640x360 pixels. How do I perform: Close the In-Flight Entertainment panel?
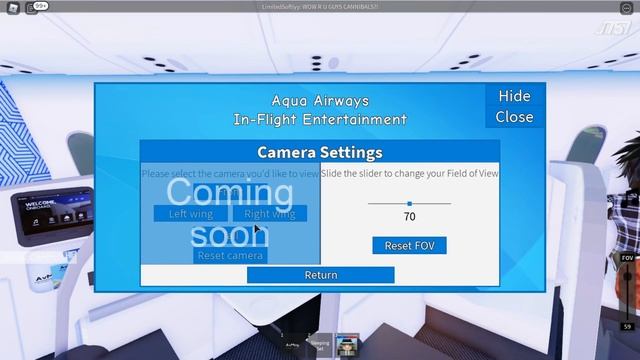pyautogui.click(x=514, y=117)
